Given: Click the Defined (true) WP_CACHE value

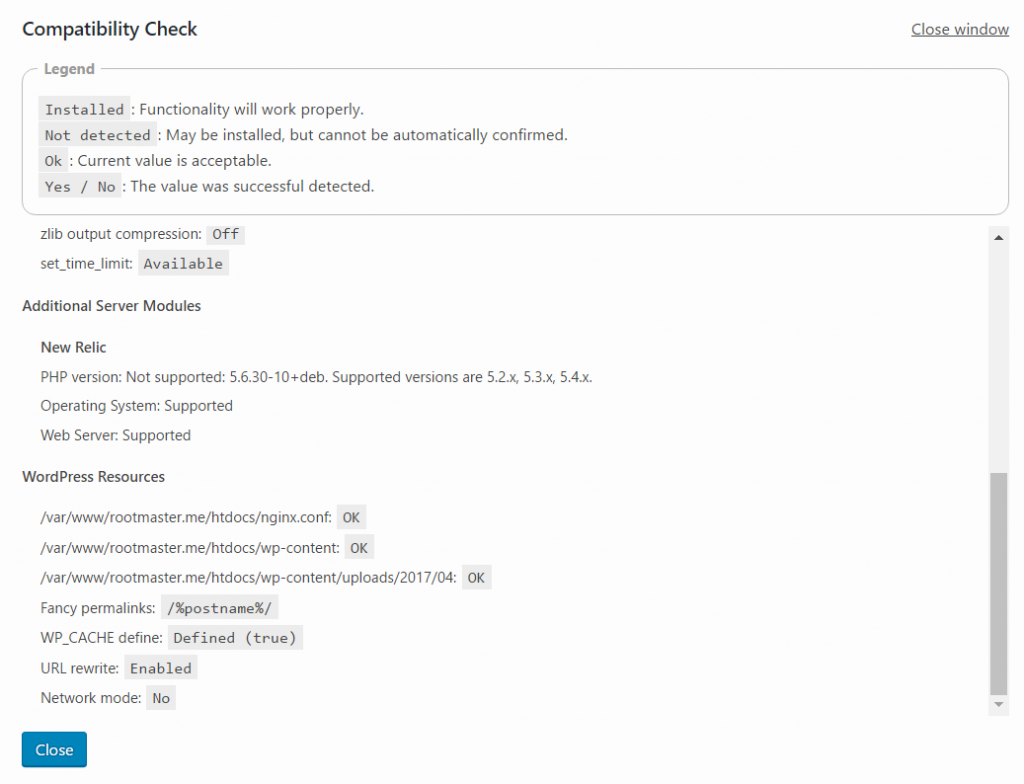Looking at the screenshot, I should [235, 638].
